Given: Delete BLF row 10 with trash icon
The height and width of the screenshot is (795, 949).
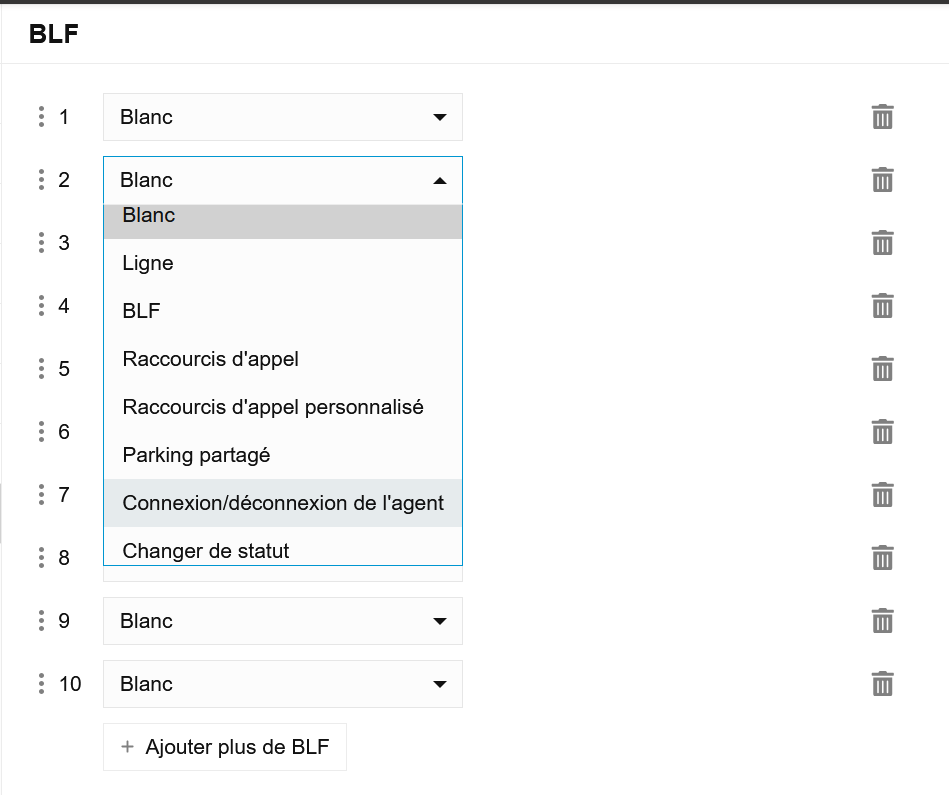Looking at the screenshot, I should coord(882,684).
